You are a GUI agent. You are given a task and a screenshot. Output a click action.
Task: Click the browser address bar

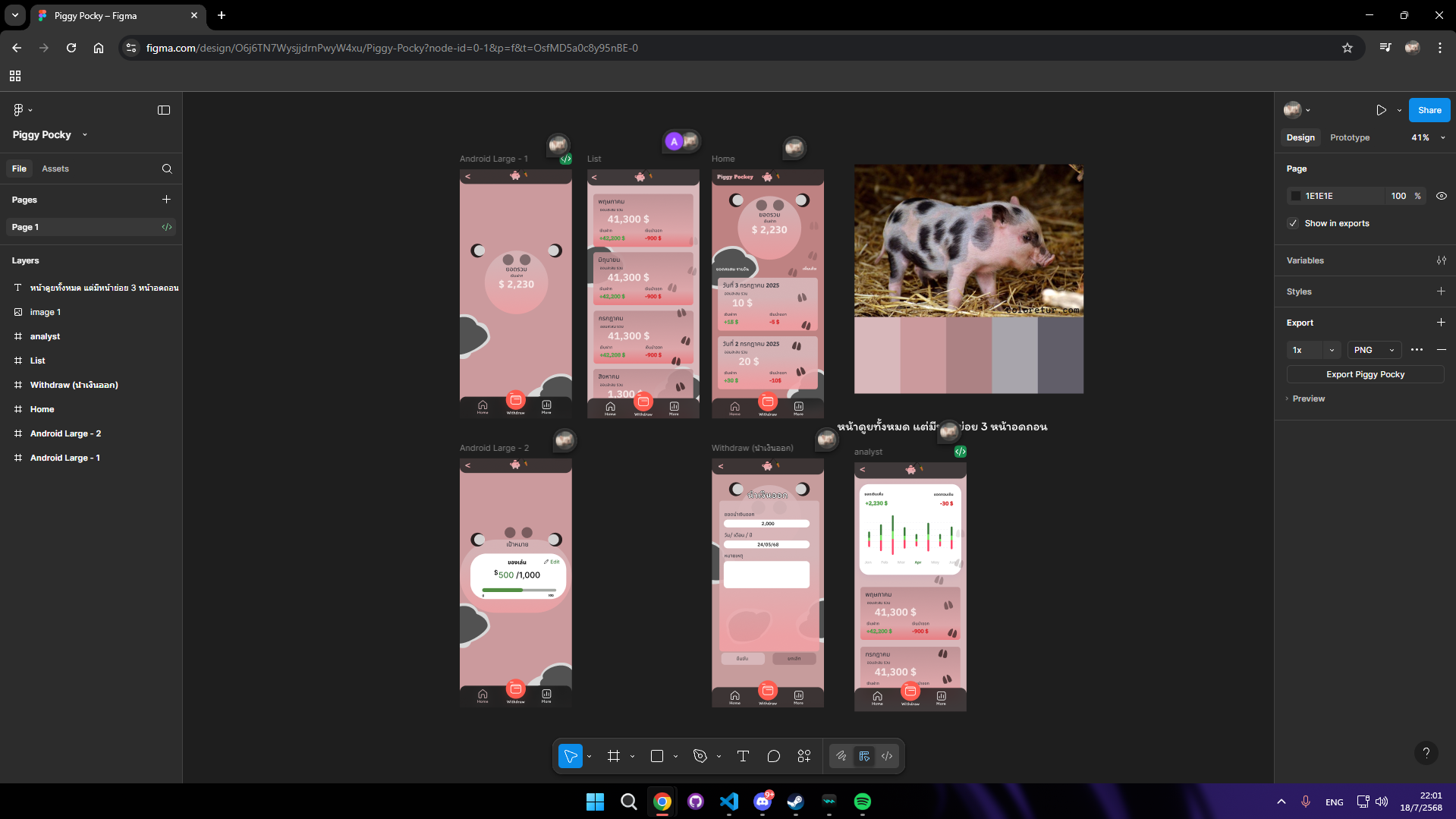728,48
